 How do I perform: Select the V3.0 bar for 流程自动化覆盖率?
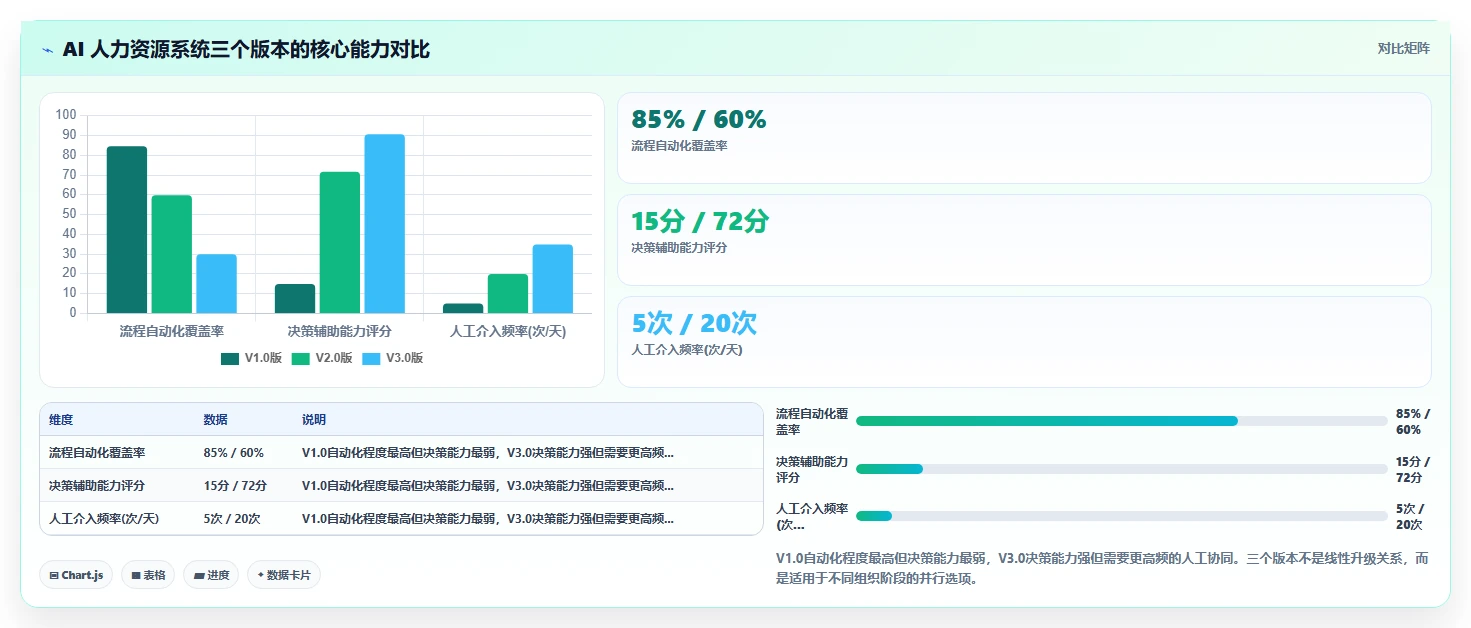click(x=216, y=284)
